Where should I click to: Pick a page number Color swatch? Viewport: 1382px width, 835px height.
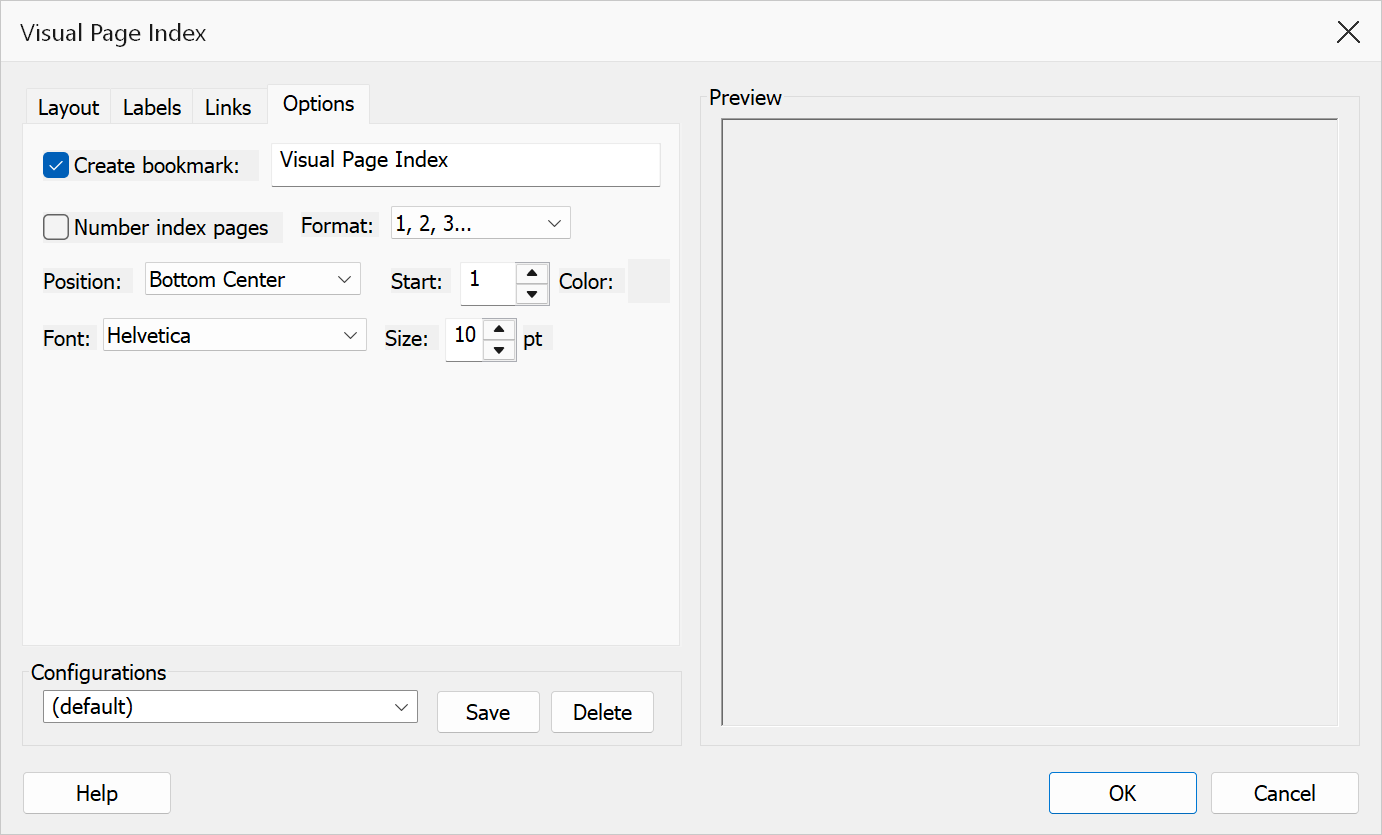click(648, 281)
